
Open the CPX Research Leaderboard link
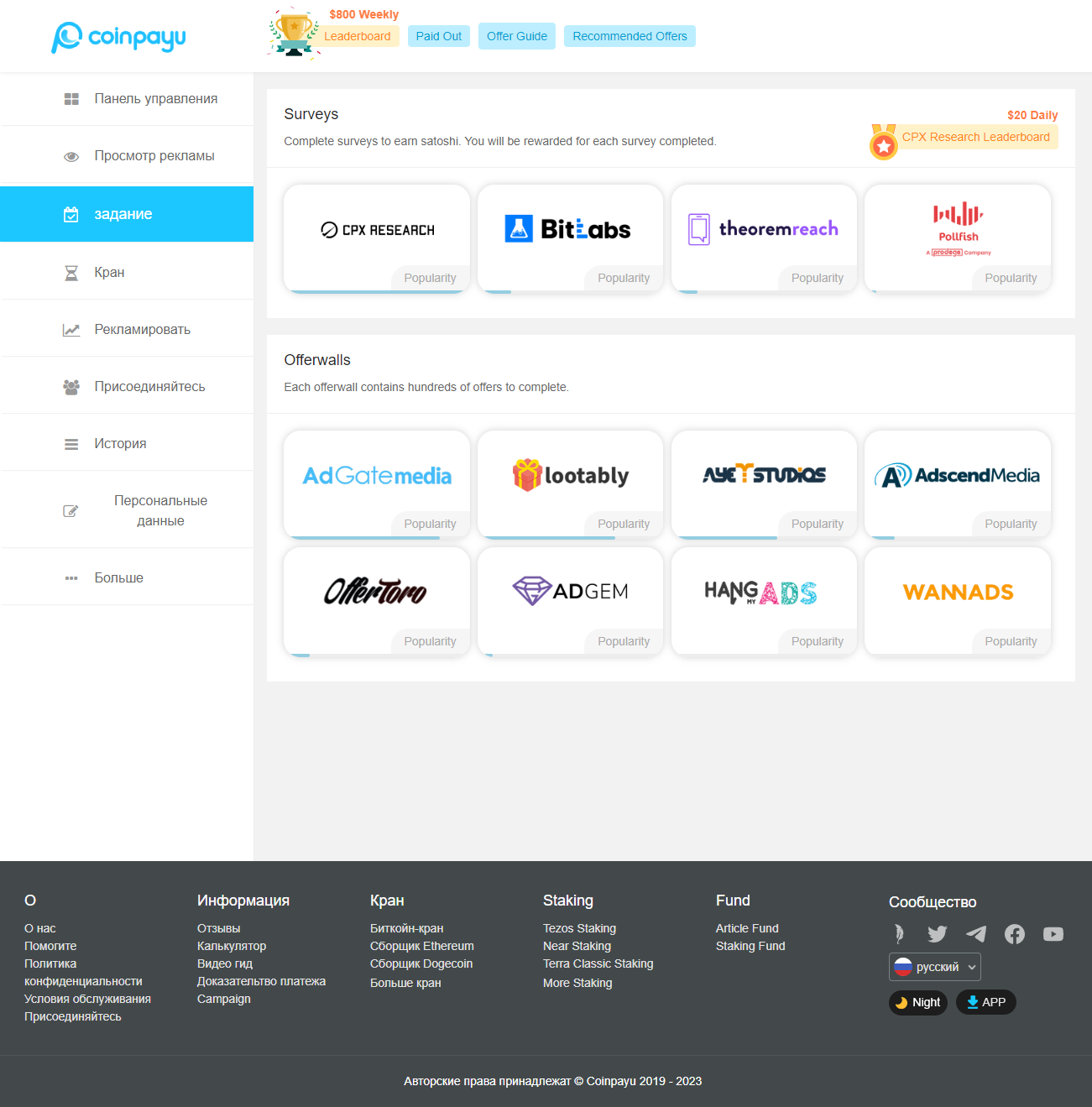(975, 137)
